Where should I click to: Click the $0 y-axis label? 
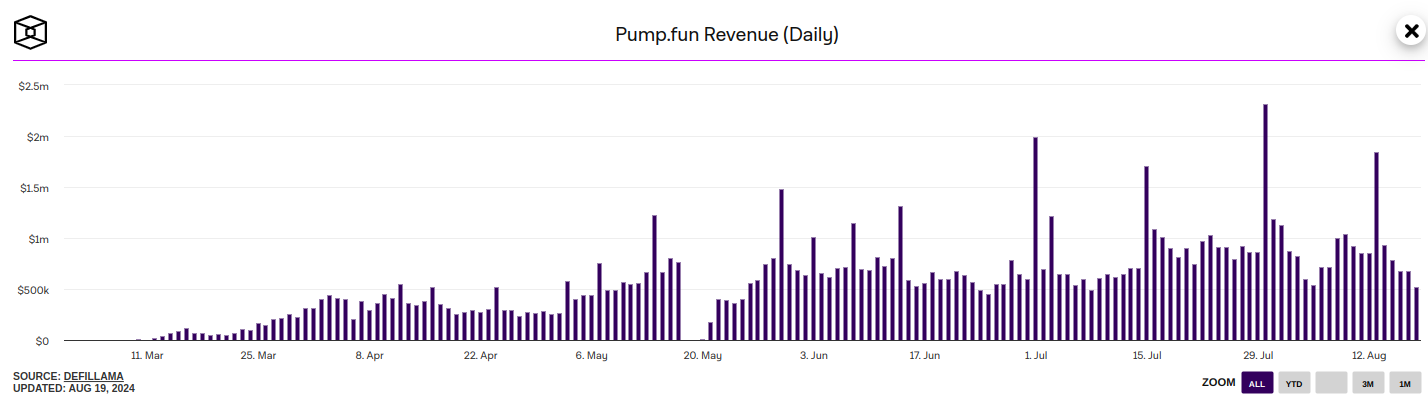coord(42,341)
